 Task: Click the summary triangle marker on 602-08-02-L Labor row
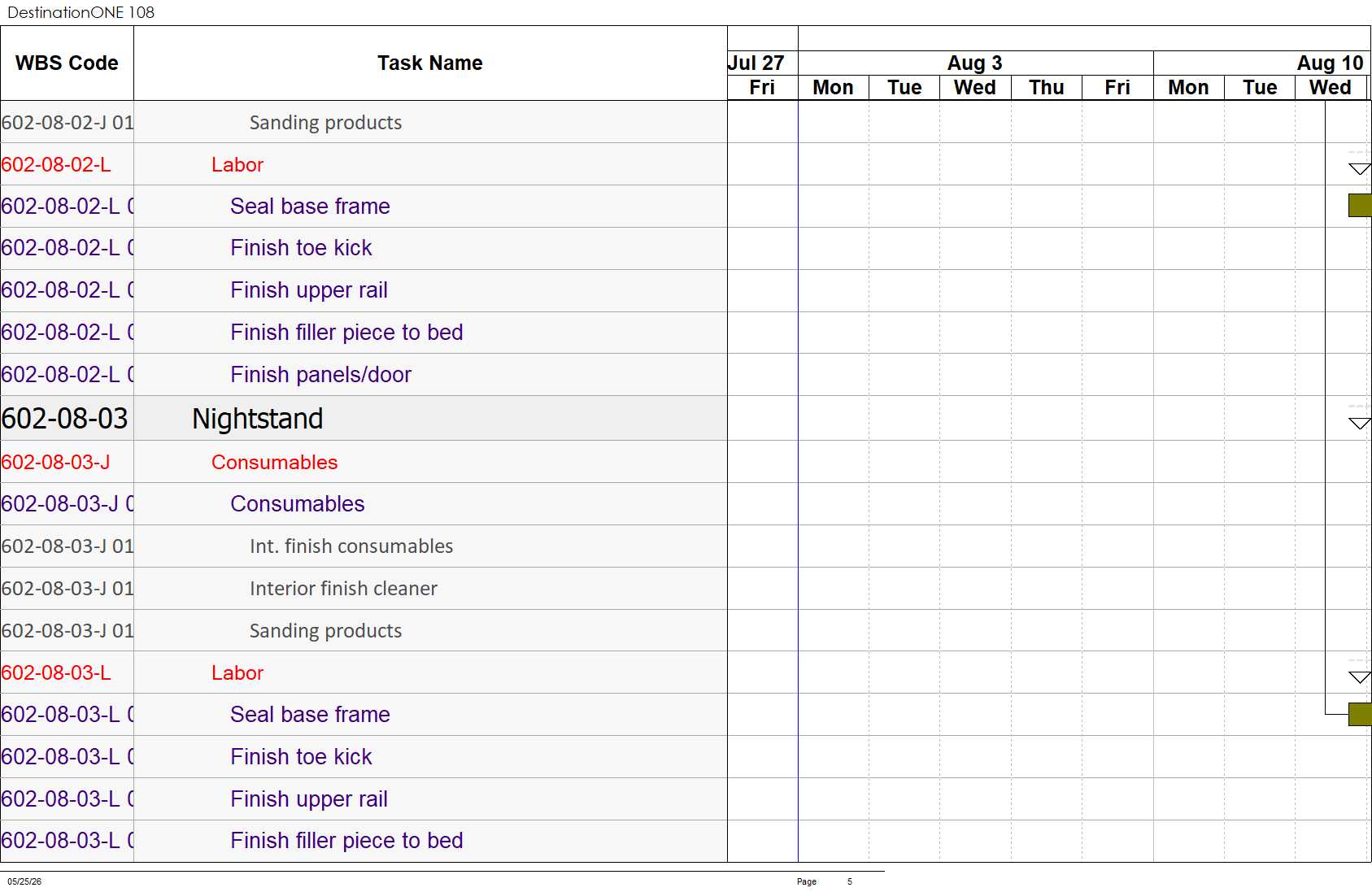click(1360, 169)
